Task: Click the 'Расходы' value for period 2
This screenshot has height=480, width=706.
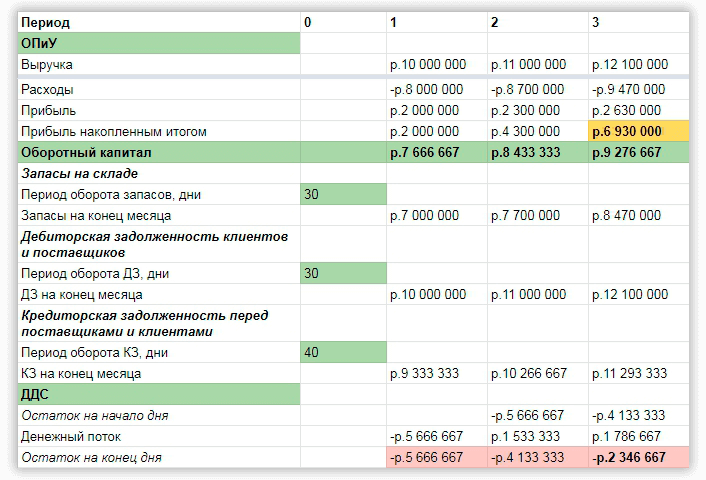Action: [x=537, y=89]
